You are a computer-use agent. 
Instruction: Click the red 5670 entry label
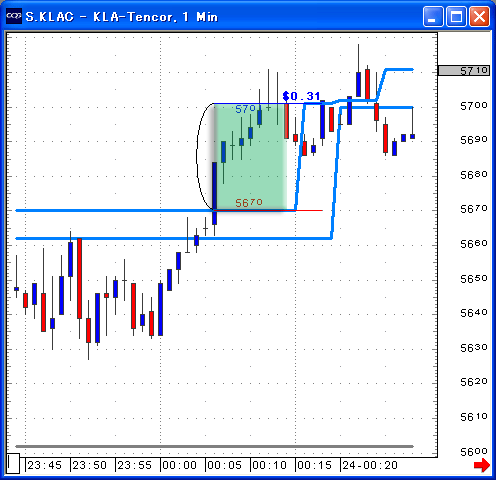tap(249, 203)
